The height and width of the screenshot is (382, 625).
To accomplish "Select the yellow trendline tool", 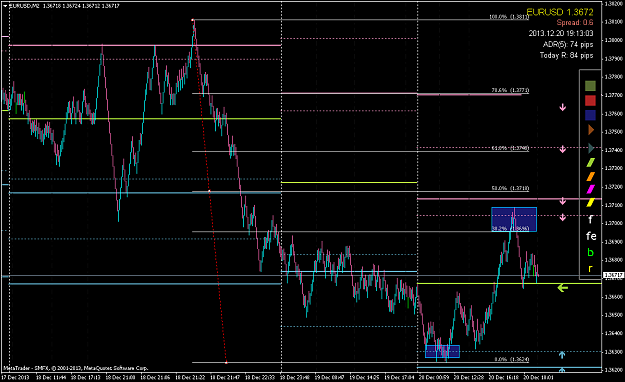I will pyautogui.click(x=590, y=203).
